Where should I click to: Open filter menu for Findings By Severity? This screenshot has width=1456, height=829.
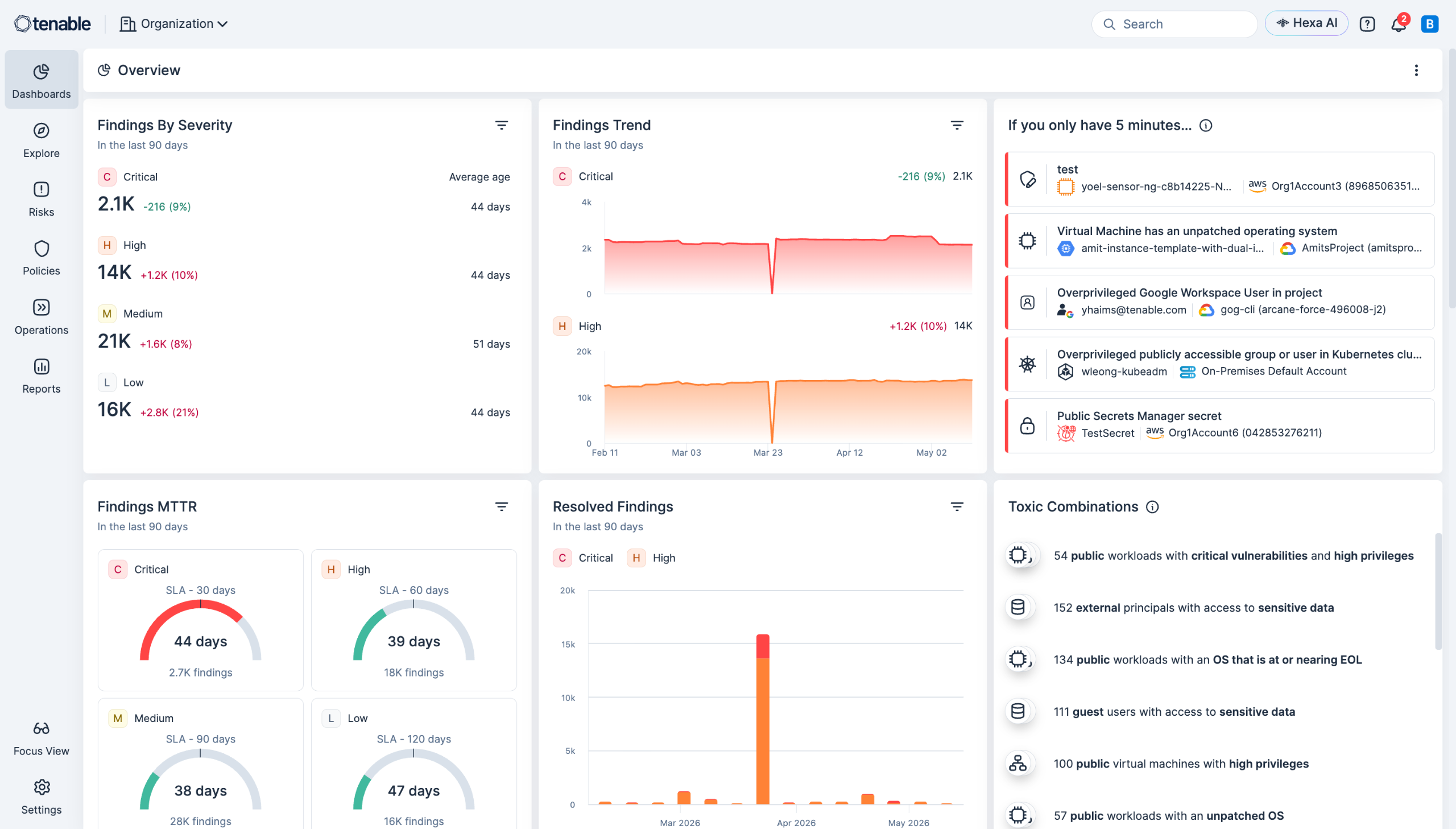(501, 125)
